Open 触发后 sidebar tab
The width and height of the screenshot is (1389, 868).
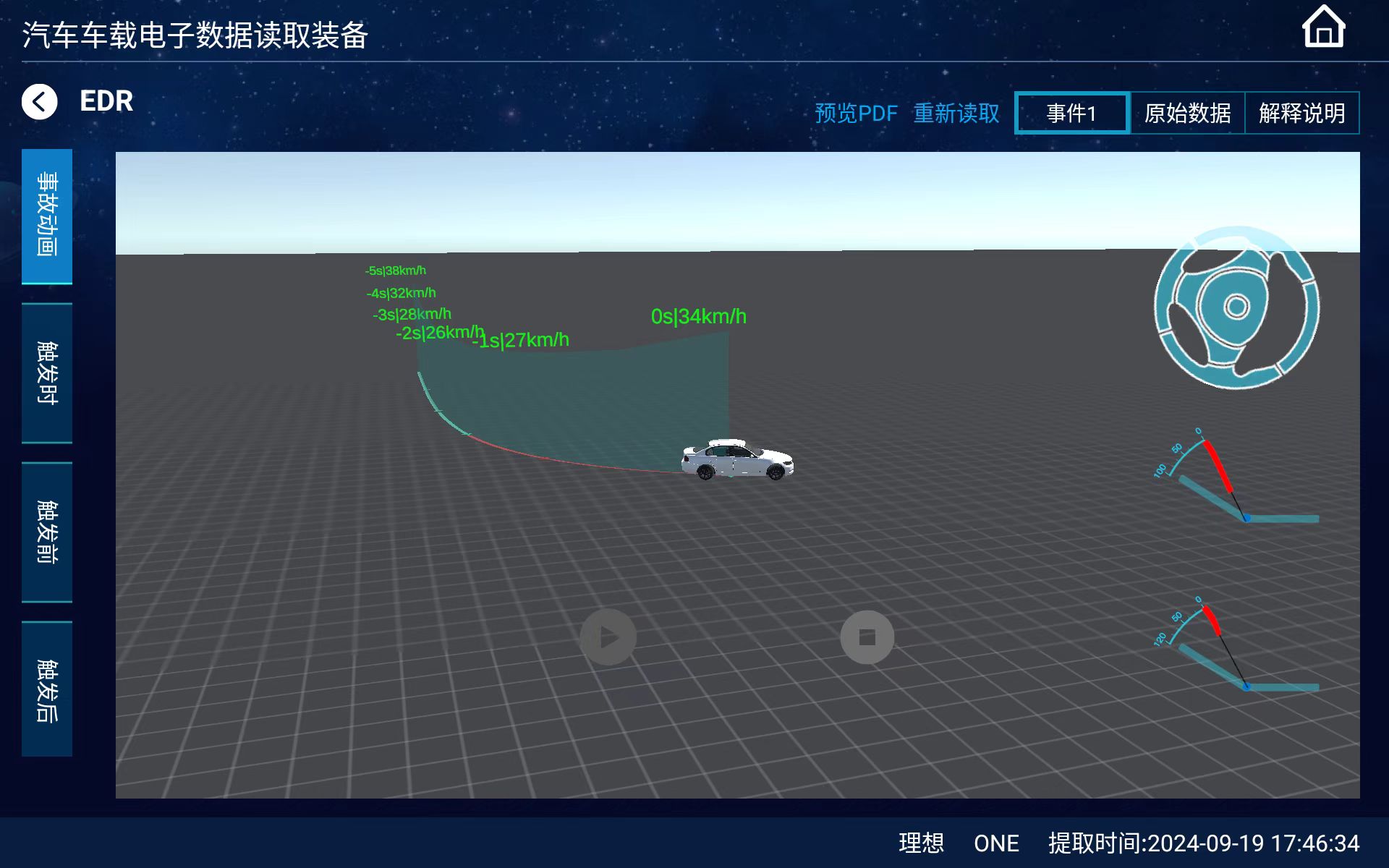click(x=47, y=689)
